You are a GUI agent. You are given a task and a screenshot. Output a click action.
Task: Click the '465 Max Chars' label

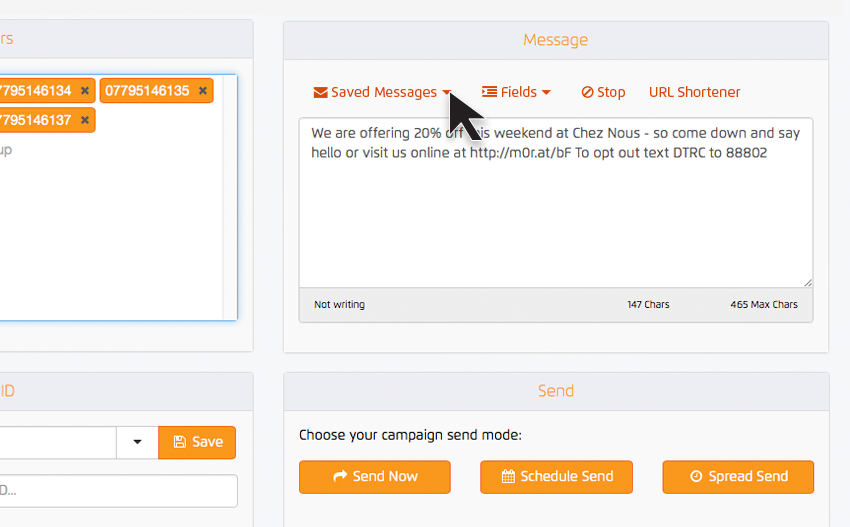tap(764, 305)
